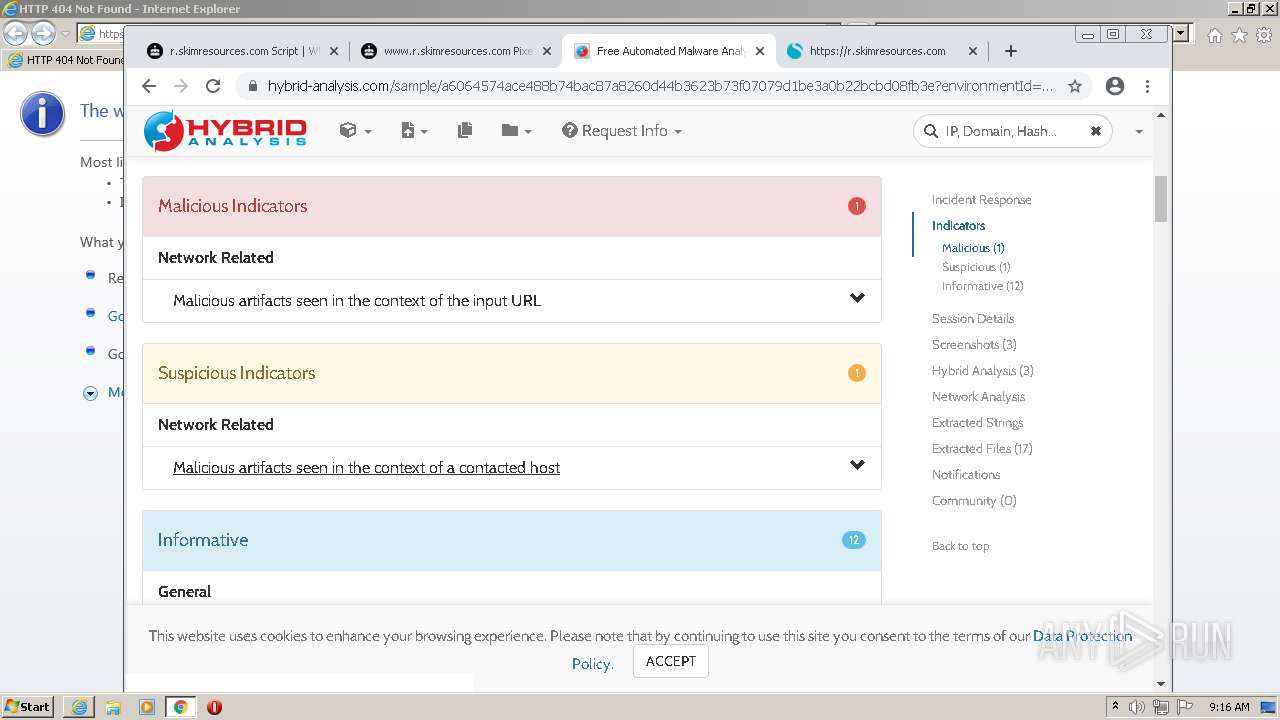The height and width of the screenshot is (720, 1280).
Task: Open Malicious artifacts of a contacted host link
Action: coord(366,467)
